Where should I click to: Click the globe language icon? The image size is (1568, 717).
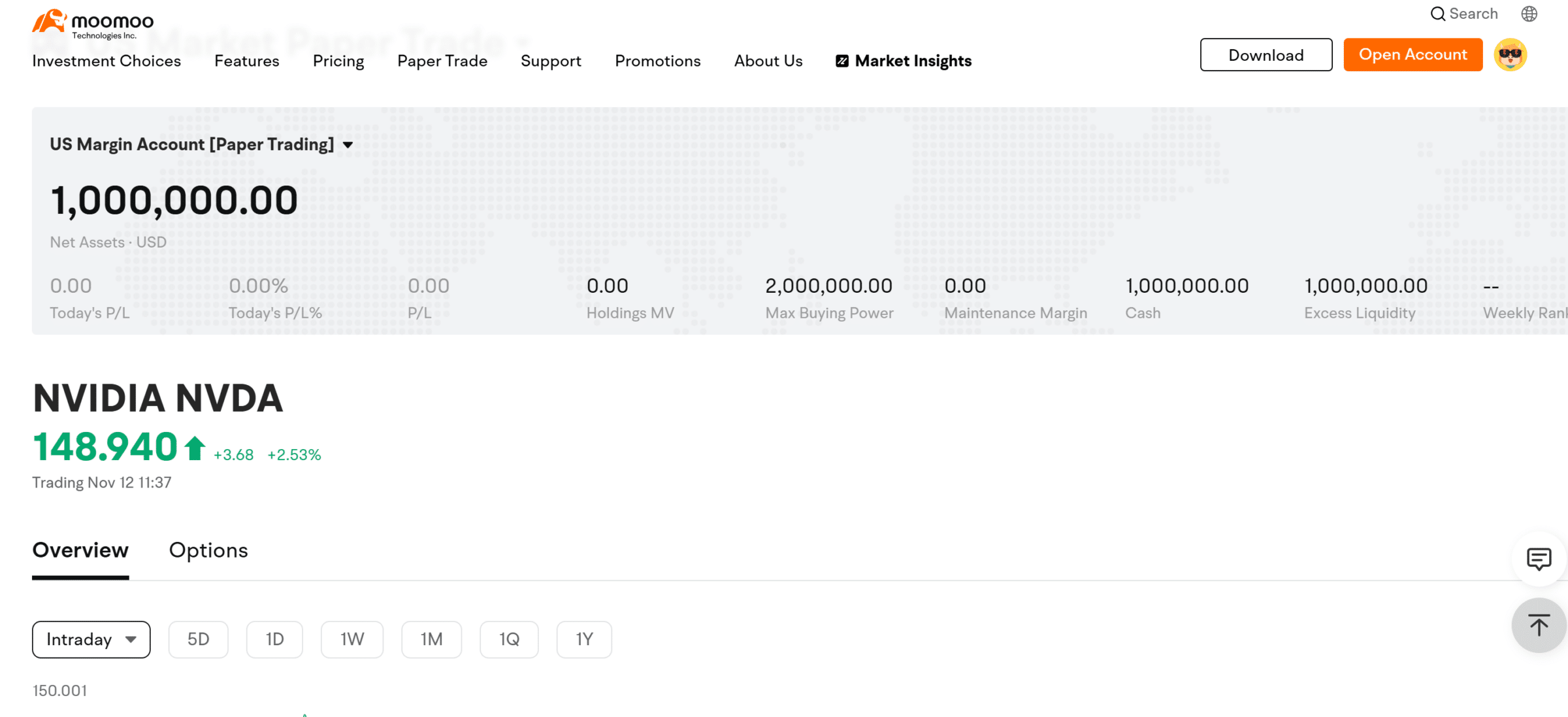(x=1529, y=14)
